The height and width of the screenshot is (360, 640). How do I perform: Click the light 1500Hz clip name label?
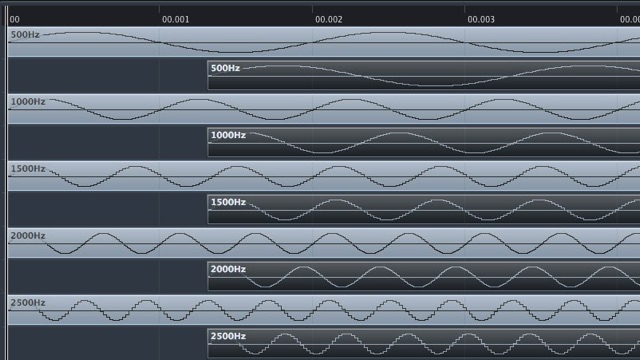click(x=28, y=169)
